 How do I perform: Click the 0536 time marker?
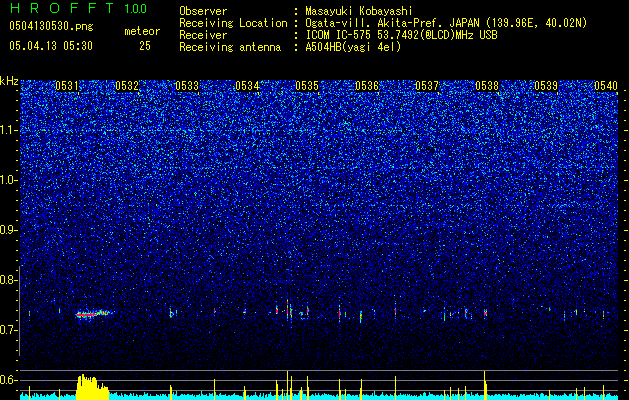point(367,86)
